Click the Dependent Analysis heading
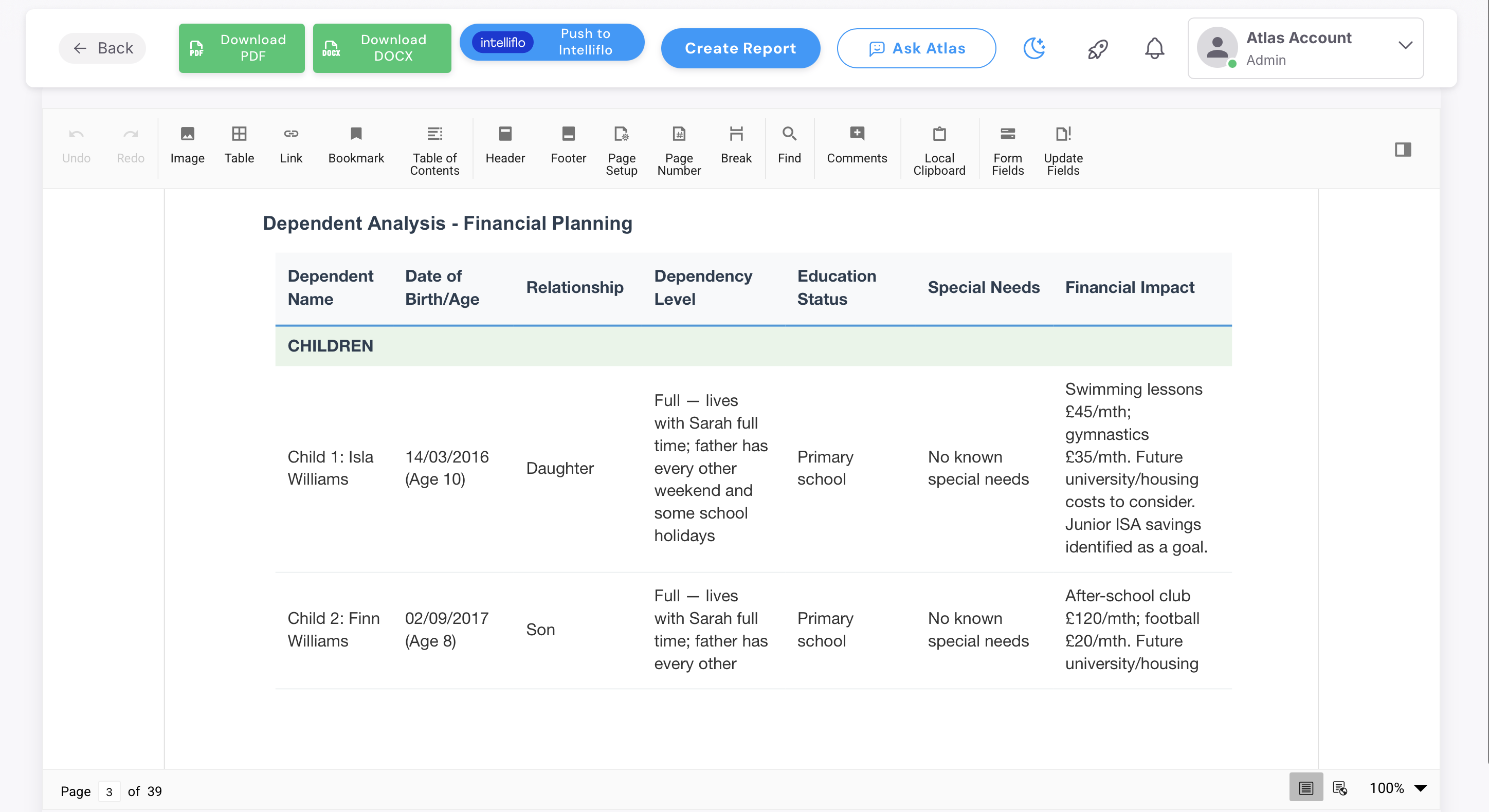 click(447, 223)
